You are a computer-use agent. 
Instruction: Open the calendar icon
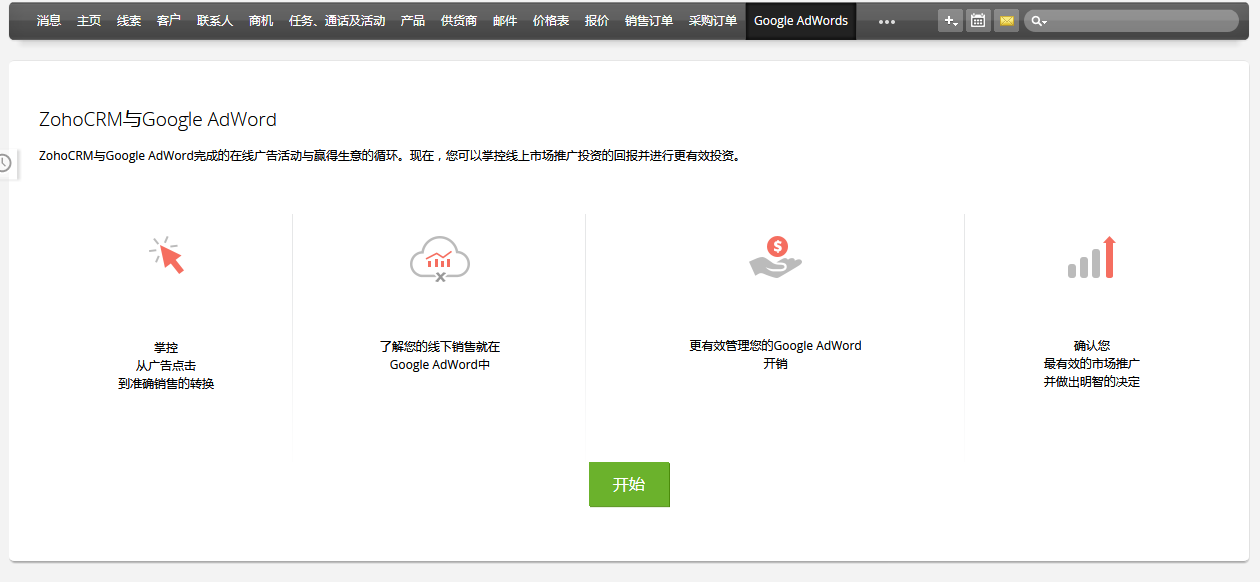click(978, 20)
